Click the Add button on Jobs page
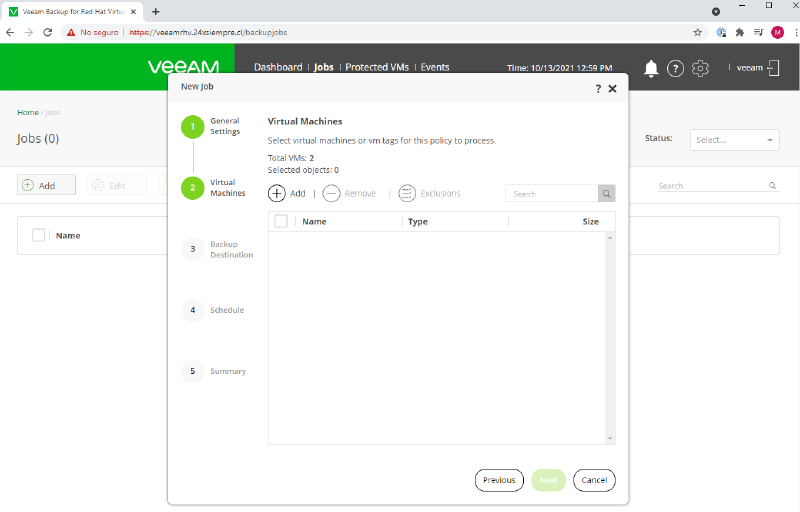 coord(46,185)
